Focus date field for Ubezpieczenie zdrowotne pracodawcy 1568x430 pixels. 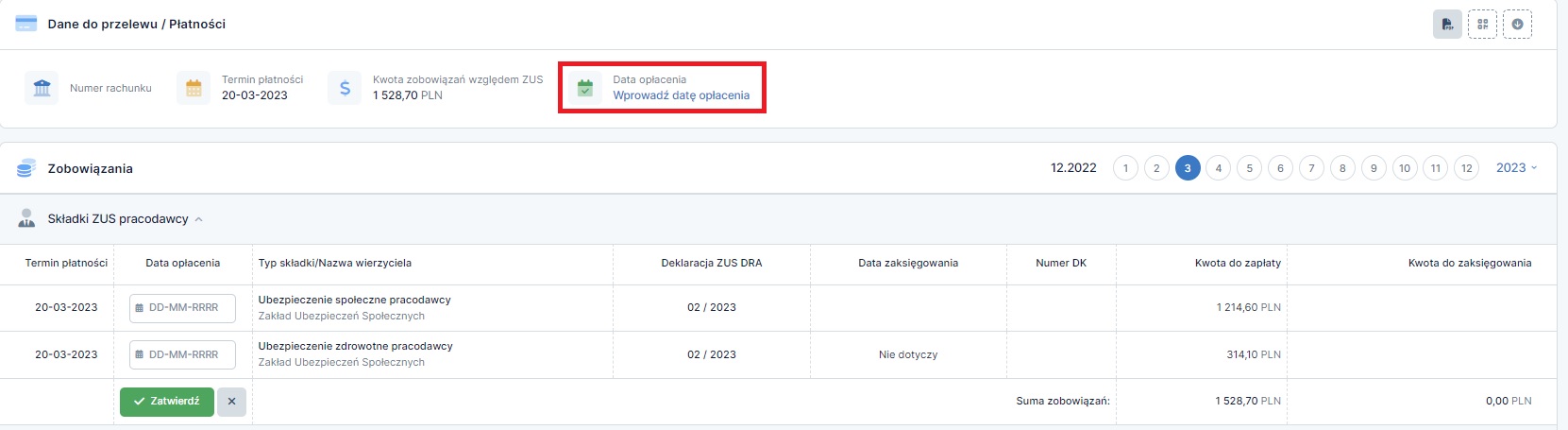[182, 355]
